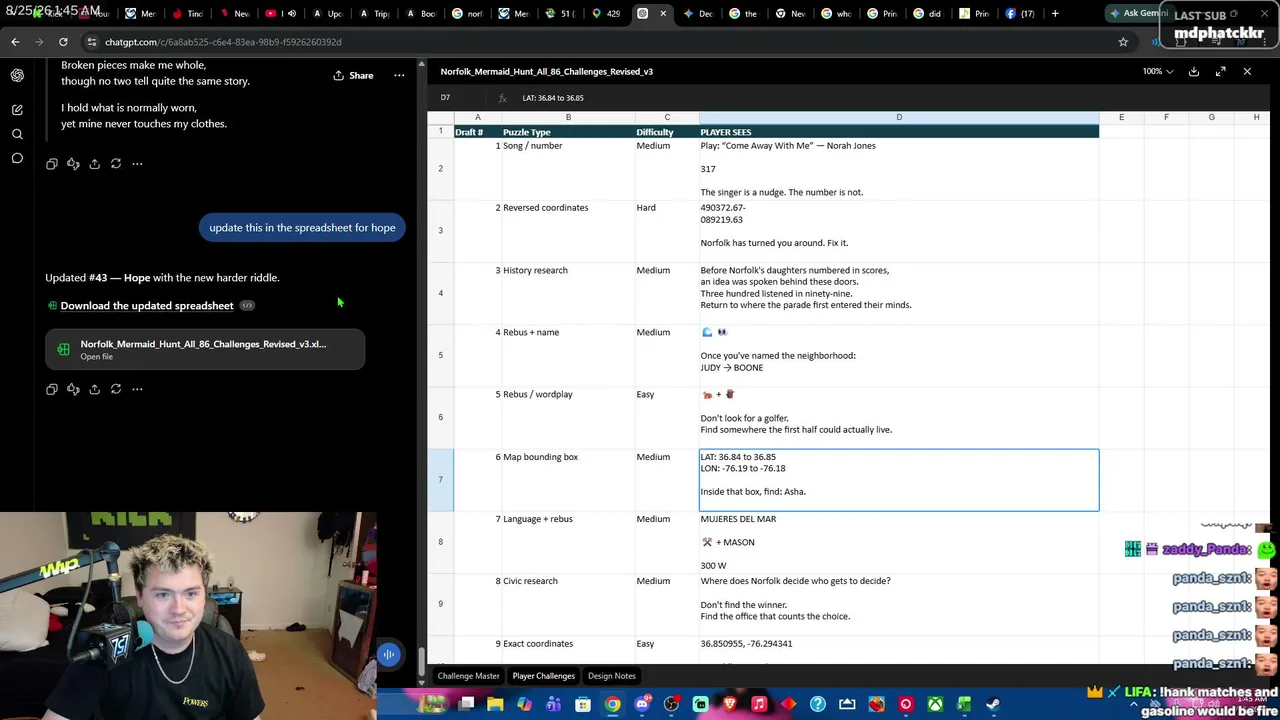Open search chats magnifier in sidebar
The image size is (1280, 720).
[17, 134]
